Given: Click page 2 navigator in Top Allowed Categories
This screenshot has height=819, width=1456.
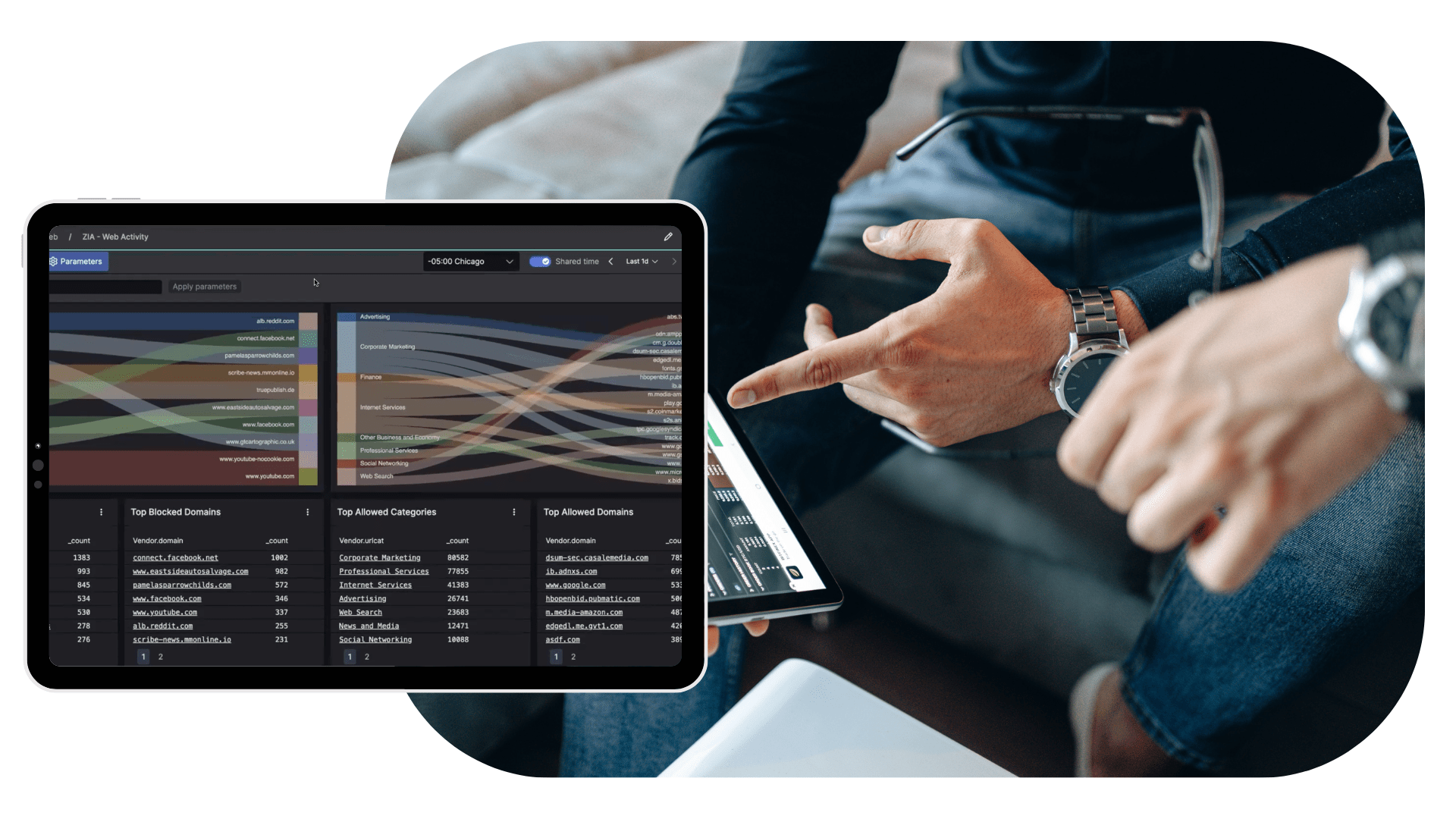Looking at the screenshot, I should [x=366, y=656].
